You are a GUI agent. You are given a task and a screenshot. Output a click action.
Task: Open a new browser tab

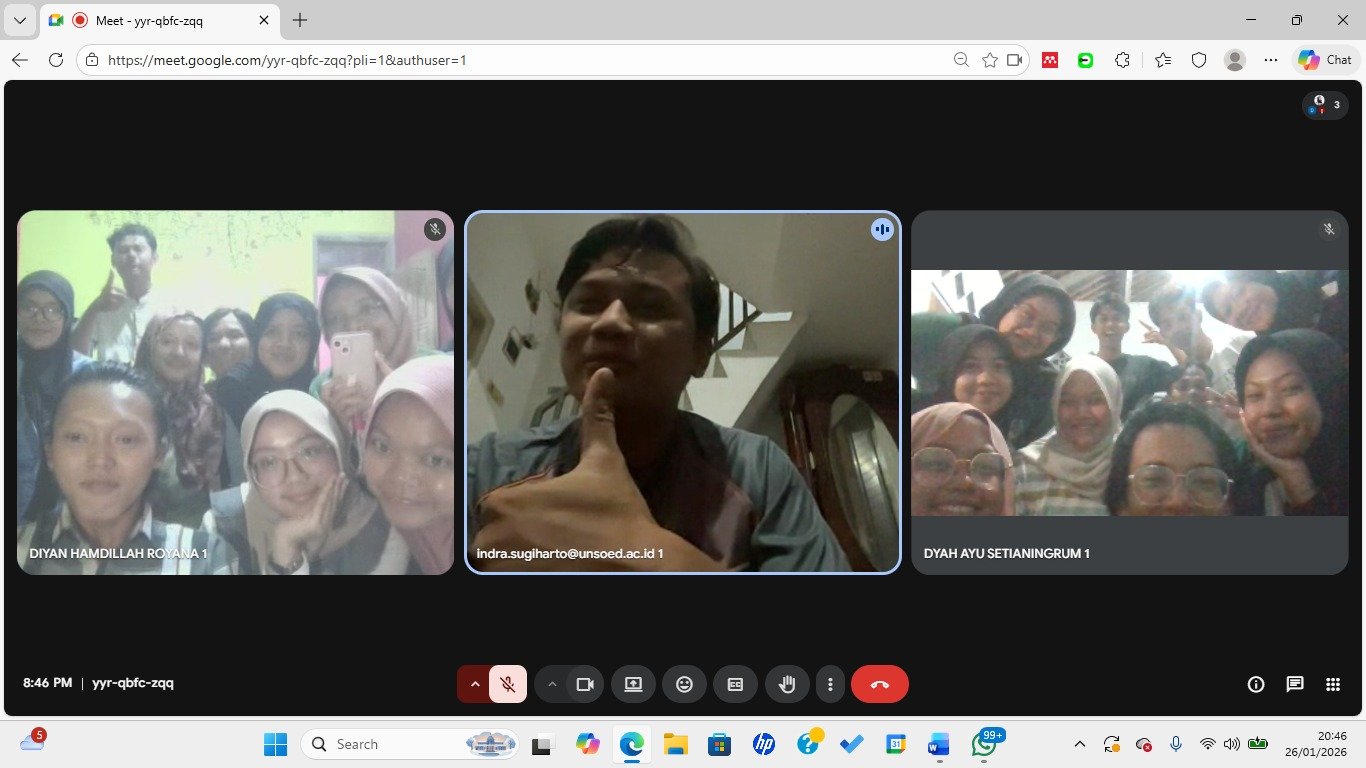[300, 20]
